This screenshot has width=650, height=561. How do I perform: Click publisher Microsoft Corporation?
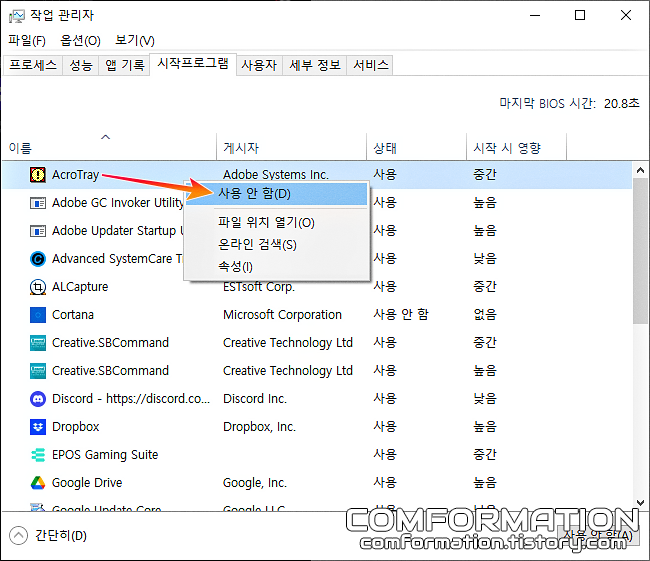pos(282,315)
